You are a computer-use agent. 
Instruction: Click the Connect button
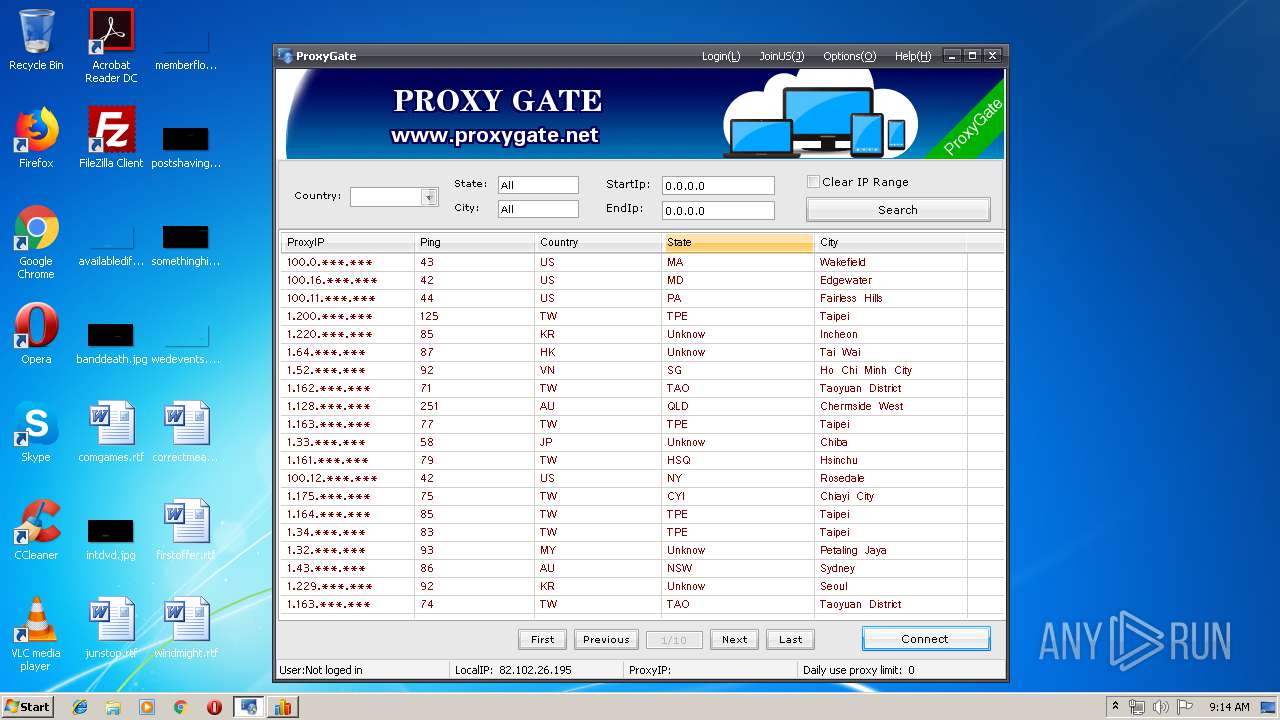[925, 639]
